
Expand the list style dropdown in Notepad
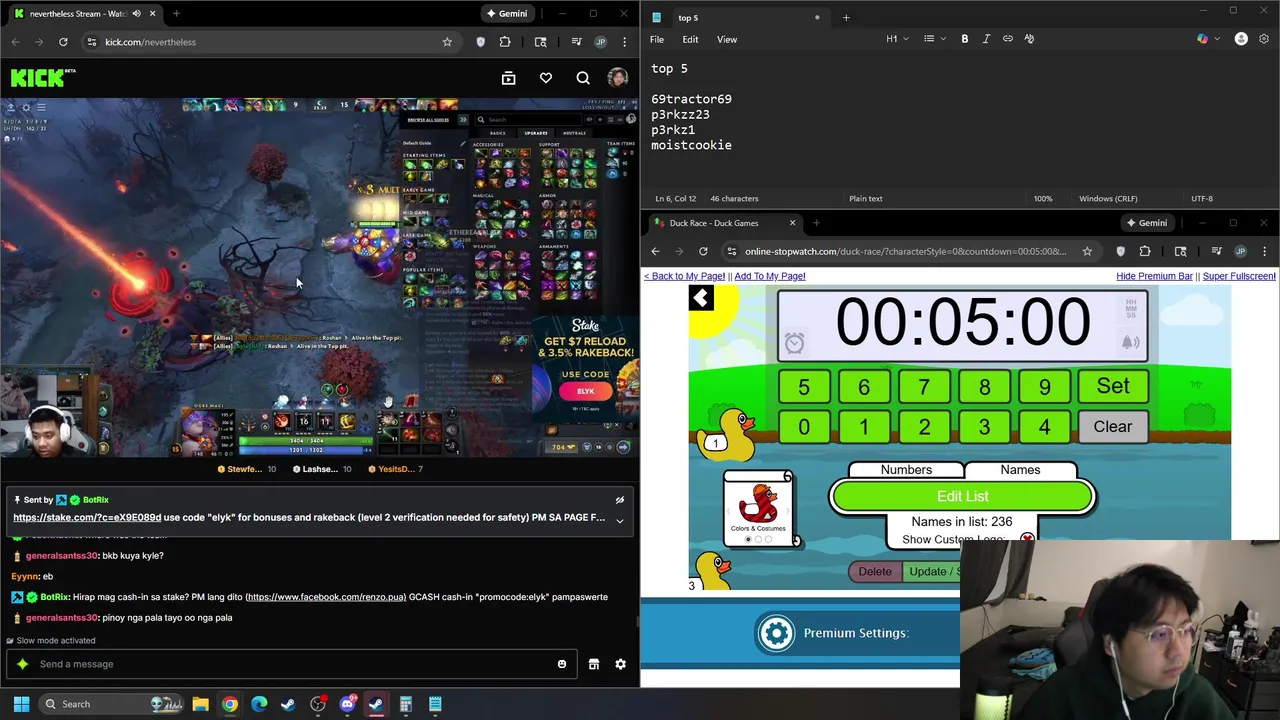[933, 39]
